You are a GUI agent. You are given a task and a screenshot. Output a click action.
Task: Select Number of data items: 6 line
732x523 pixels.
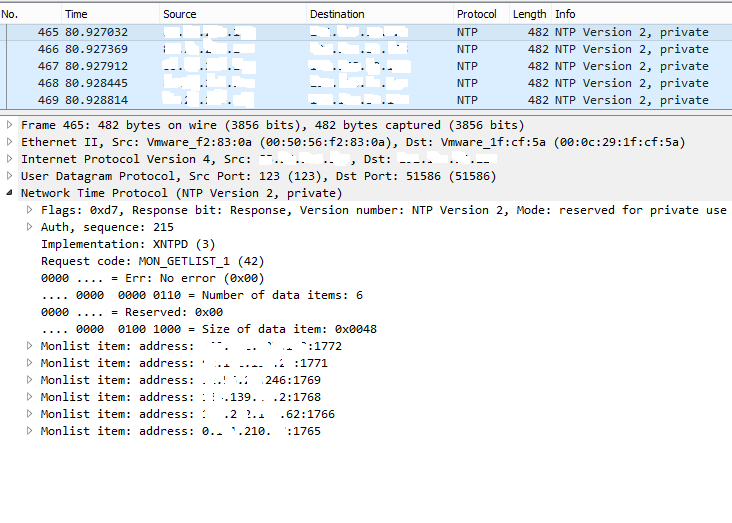(202, 295)
